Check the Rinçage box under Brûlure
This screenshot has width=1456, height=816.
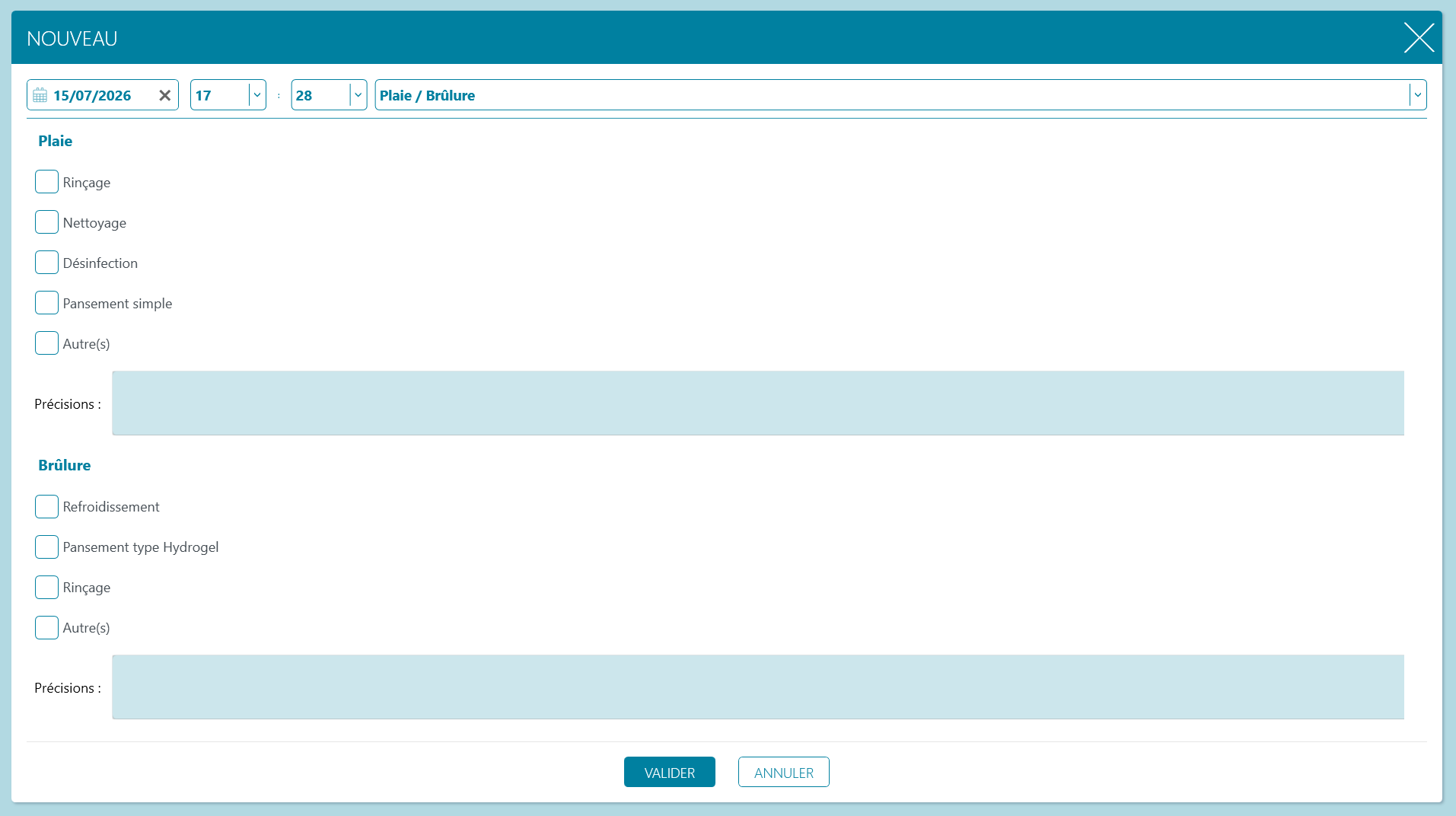point(46,588)
